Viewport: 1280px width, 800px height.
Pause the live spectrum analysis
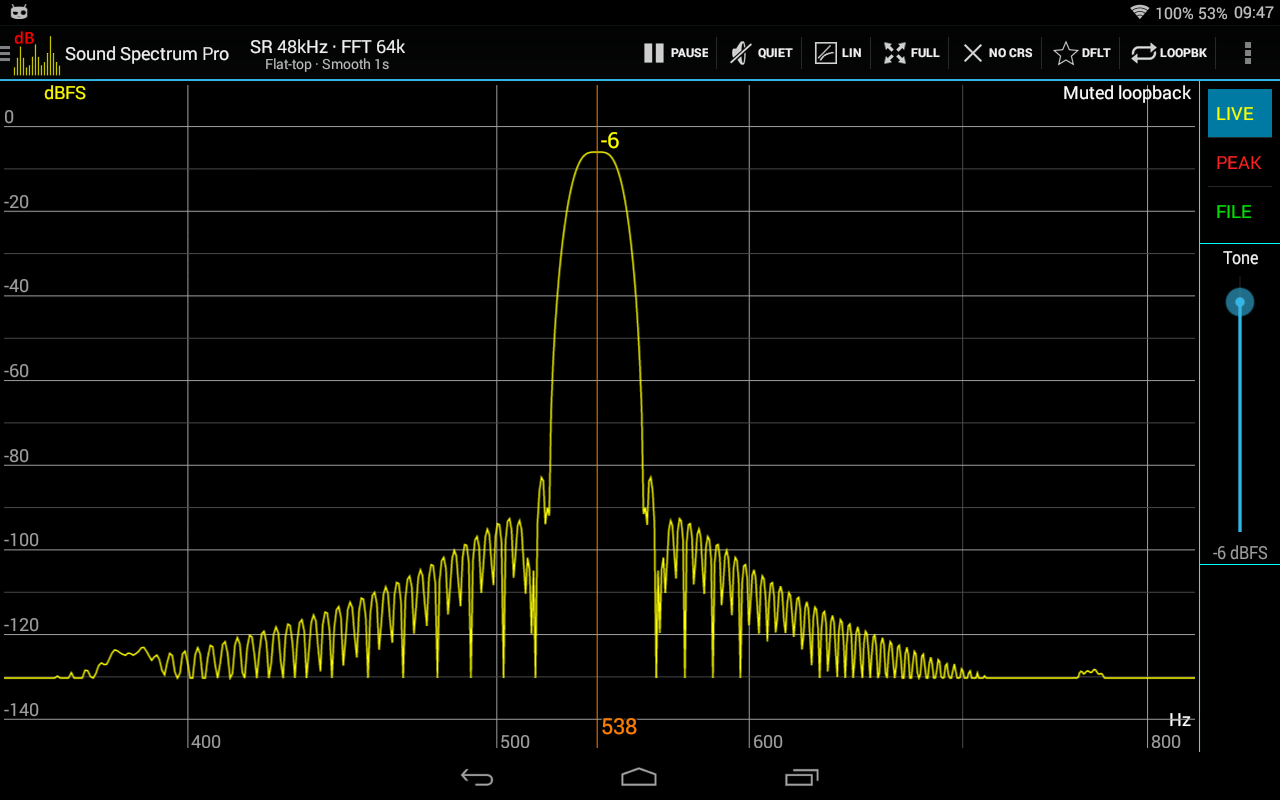676,53
